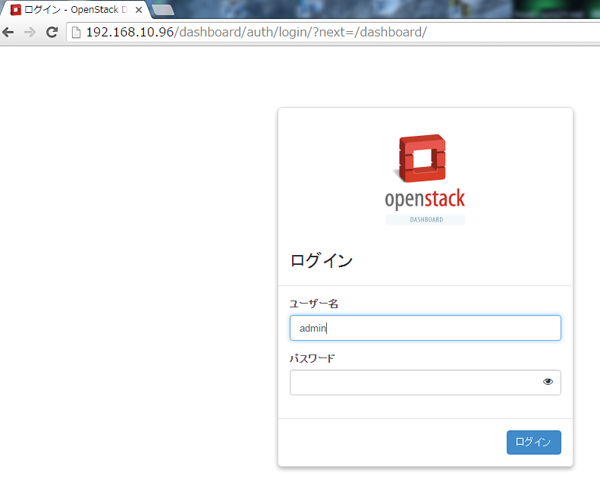Click the ログイン heading text

click(321, 261)
